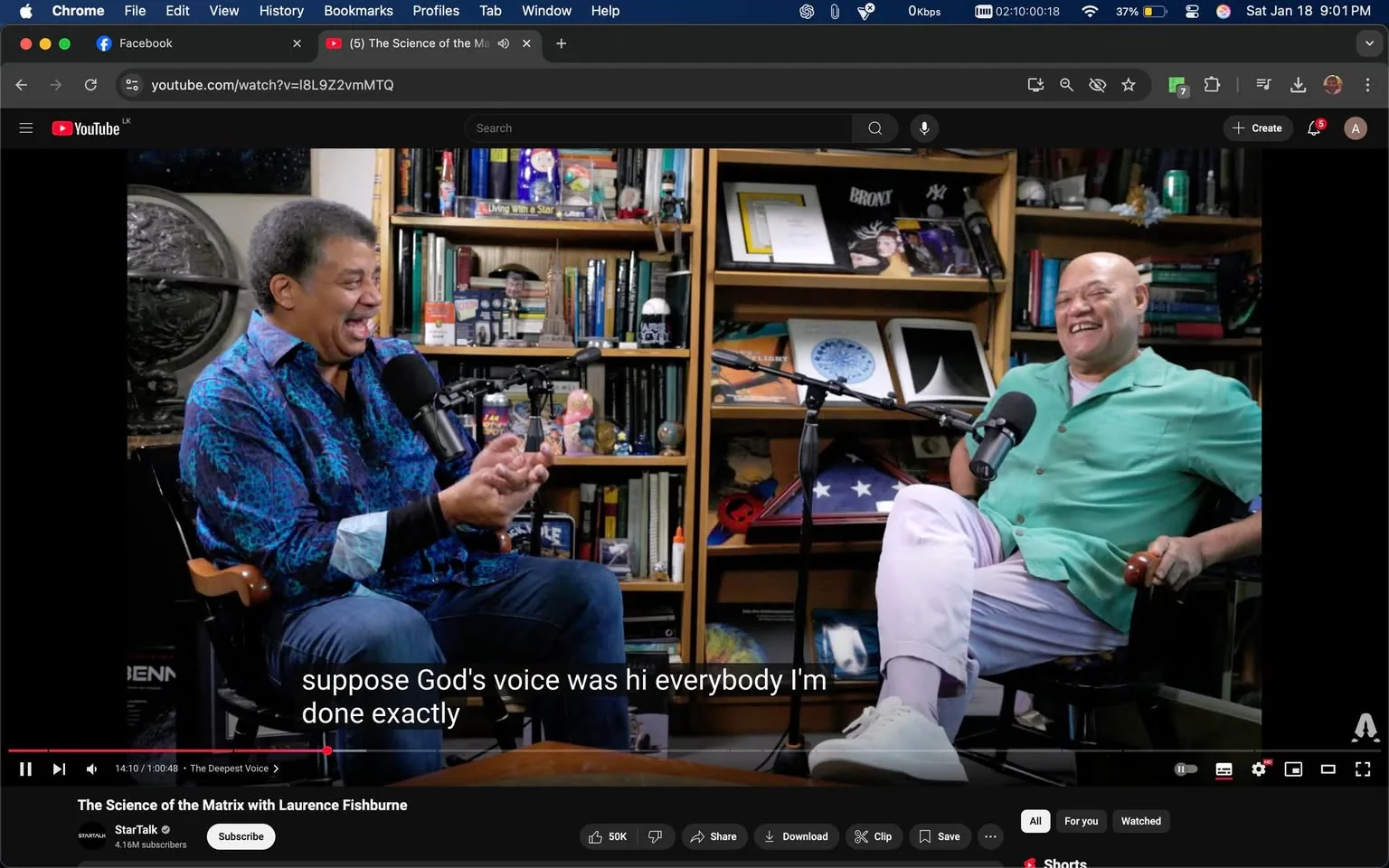Open video settings gear
Viewport: 1389px width, 868px height.
1259,769
